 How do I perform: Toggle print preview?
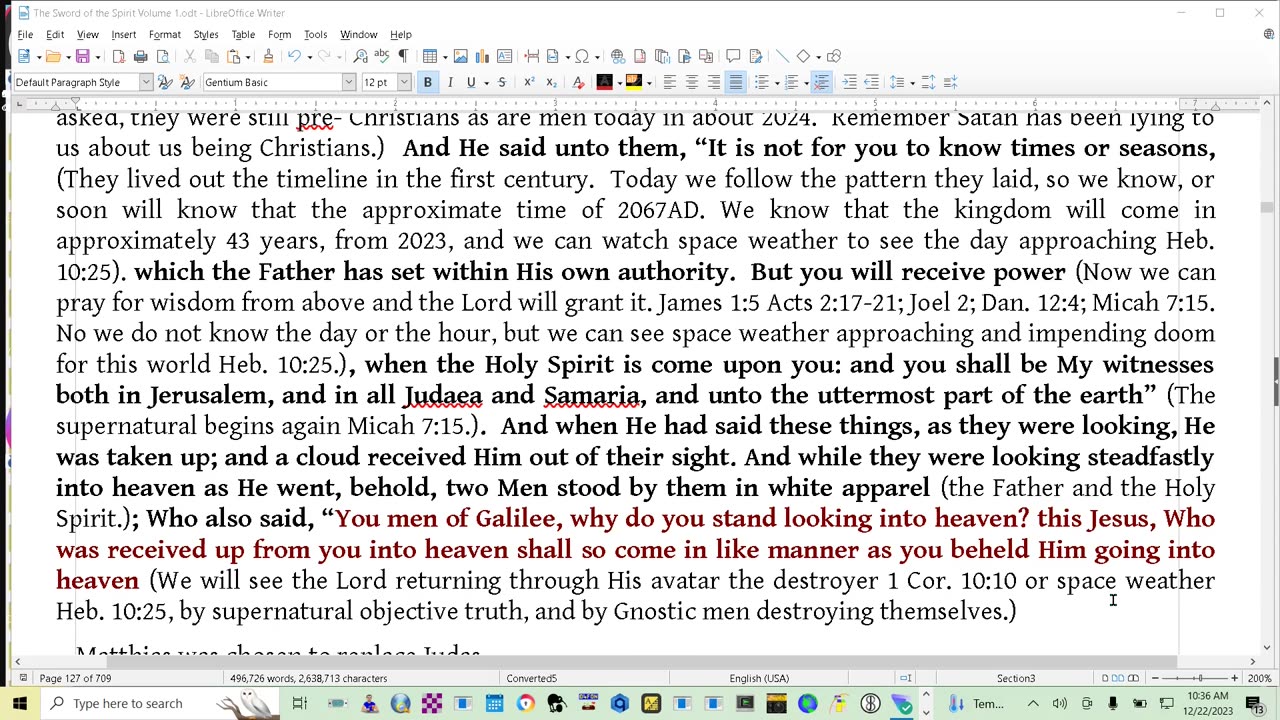163,56
